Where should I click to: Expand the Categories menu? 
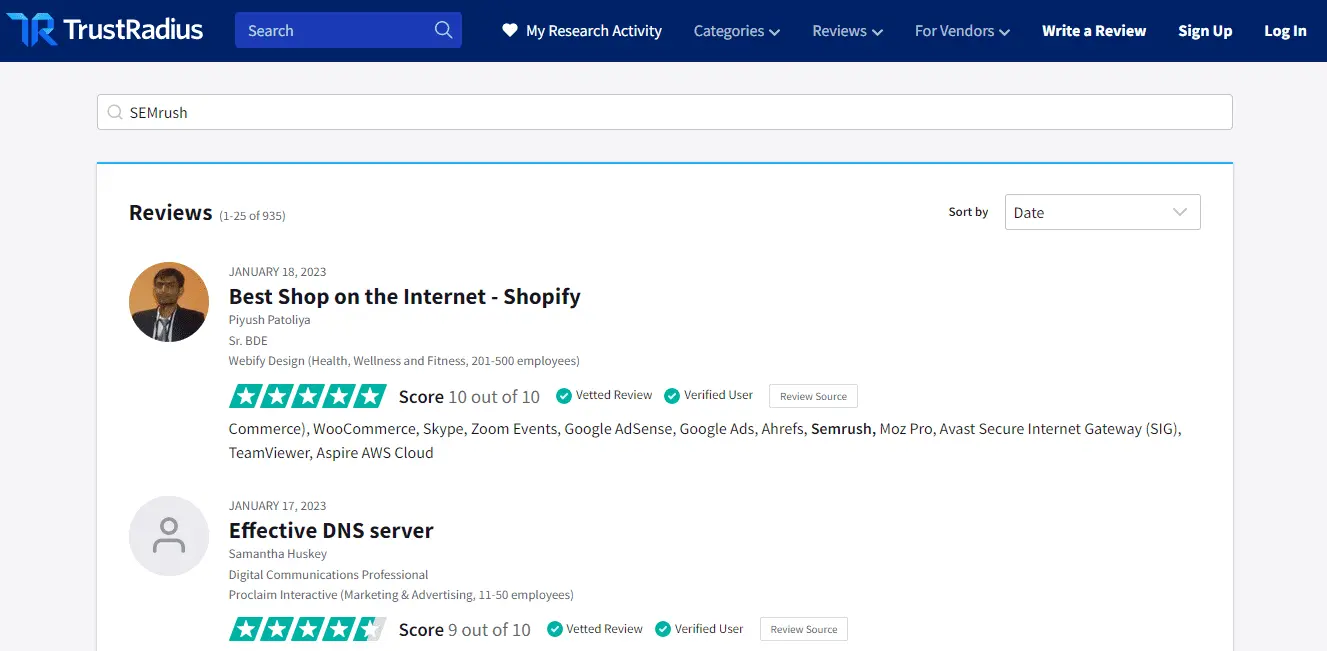coord(736,31)
